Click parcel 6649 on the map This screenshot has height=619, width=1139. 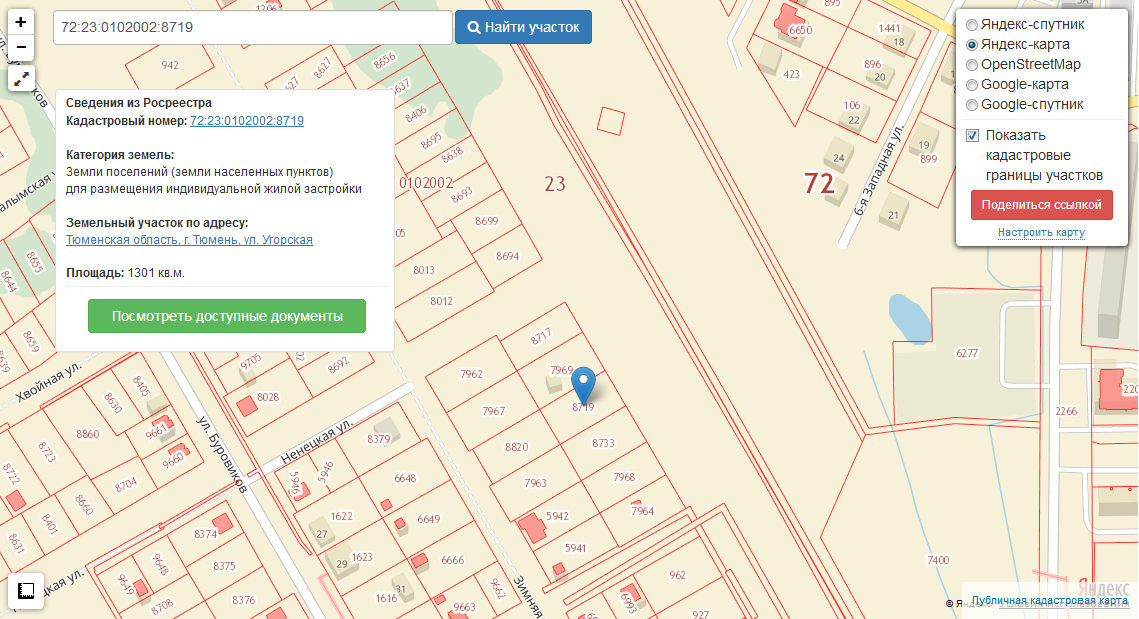pyautogui.click(x=429, y=519)
